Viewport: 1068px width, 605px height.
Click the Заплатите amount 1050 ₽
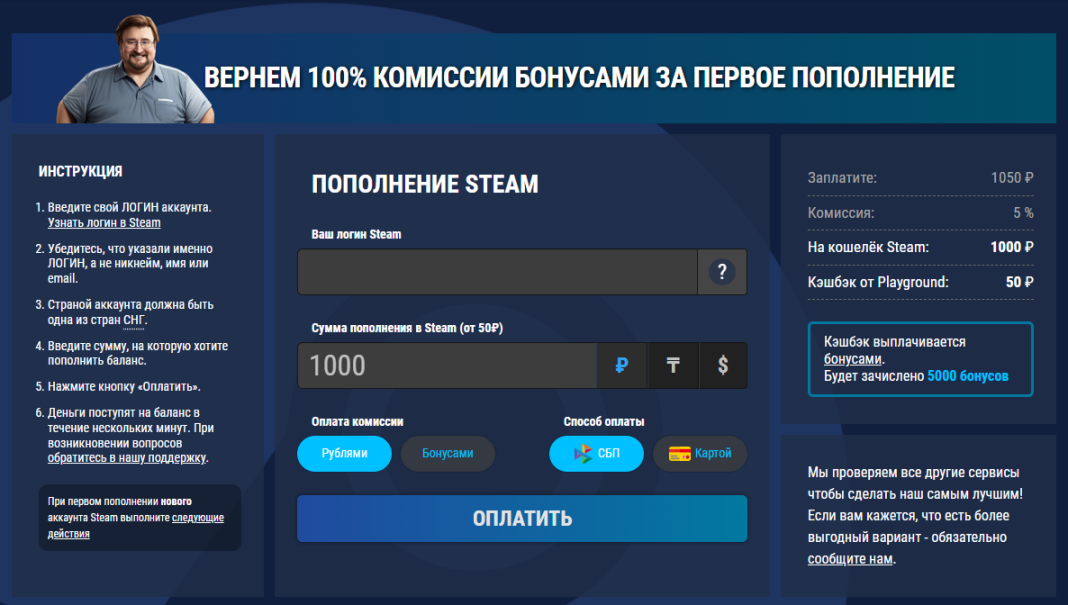(1012, 178)
